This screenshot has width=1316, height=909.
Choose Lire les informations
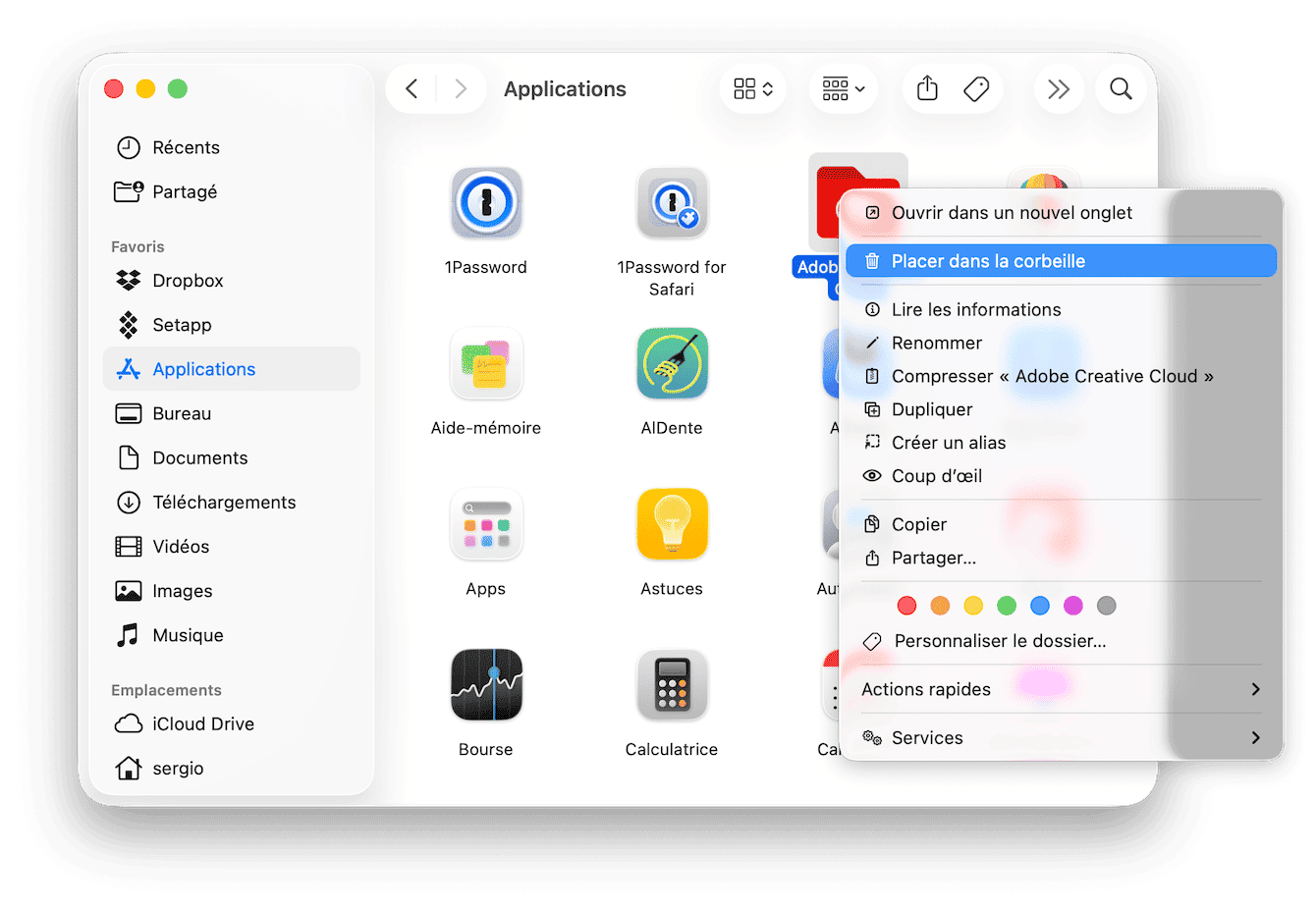coord(1061,309)
